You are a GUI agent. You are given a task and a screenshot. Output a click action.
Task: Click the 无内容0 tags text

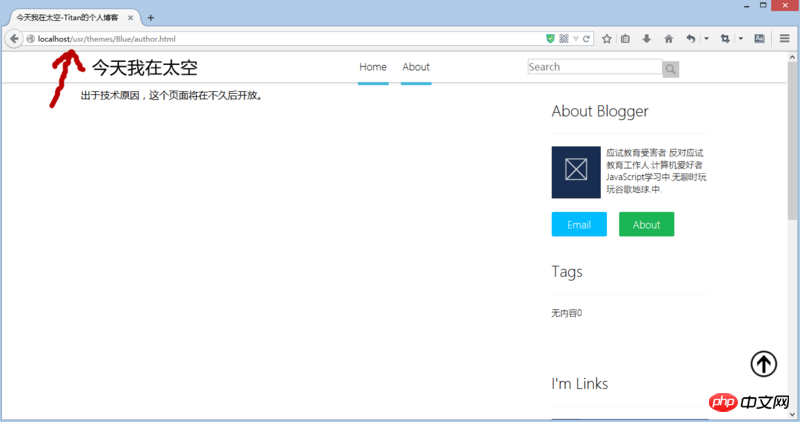(566, 313)
